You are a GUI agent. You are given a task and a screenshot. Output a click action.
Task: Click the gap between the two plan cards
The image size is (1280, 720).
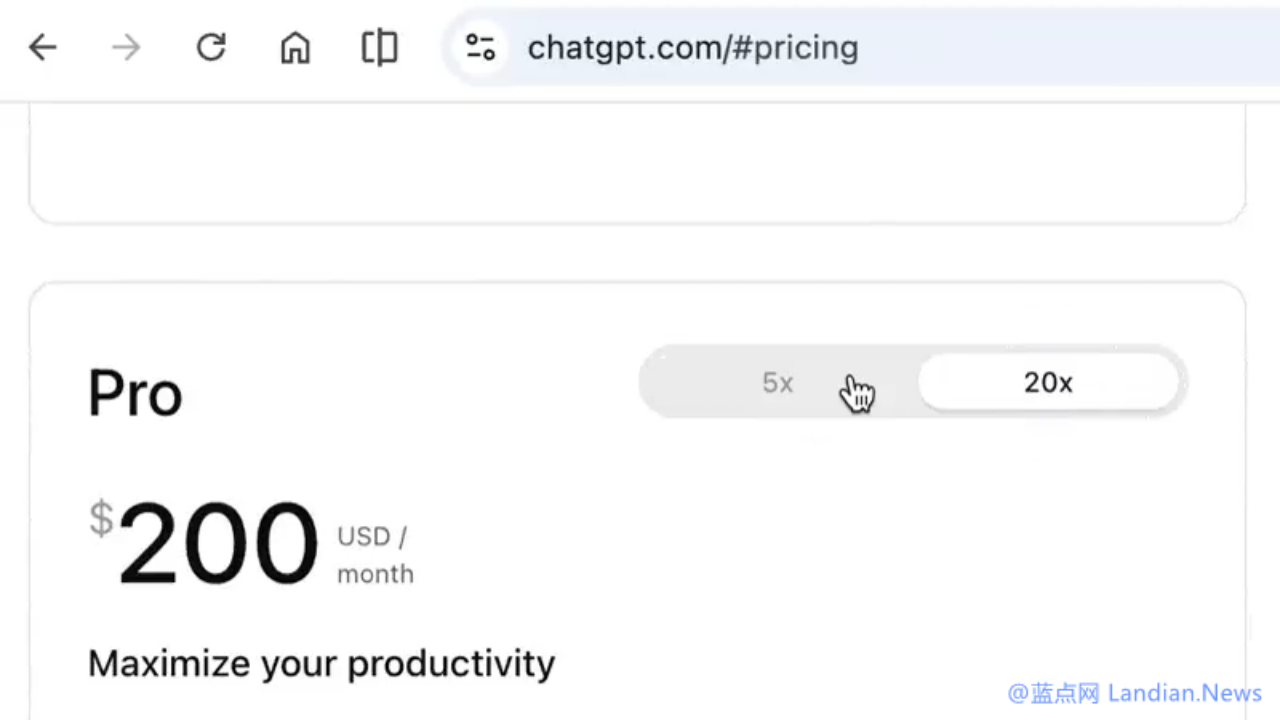coord(636,253)
